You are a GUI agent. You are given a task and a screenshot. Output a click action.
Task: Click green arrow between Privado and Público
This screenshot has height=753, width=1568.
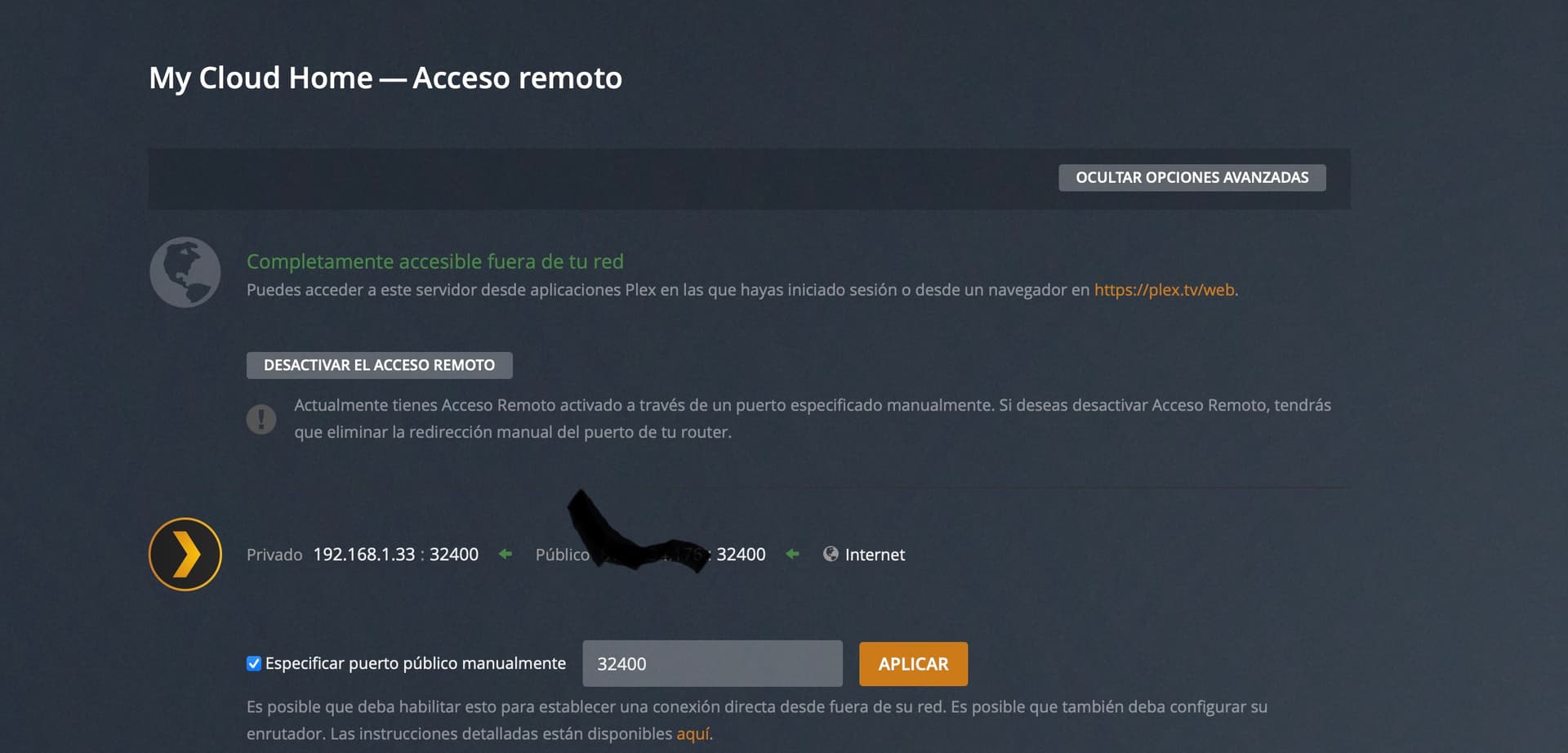pyautogui.click(x=506, y=554)
